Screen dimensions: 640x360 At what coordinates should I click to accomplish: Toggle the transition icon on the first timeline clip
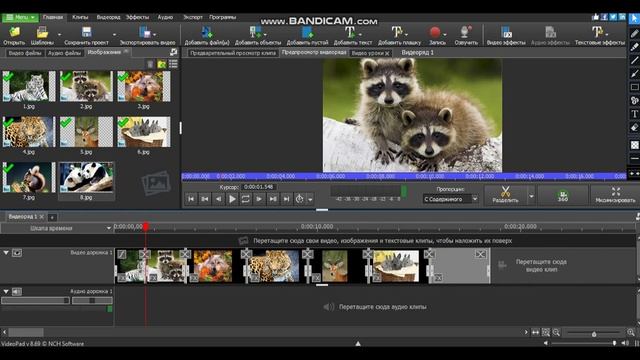[122, 254]
